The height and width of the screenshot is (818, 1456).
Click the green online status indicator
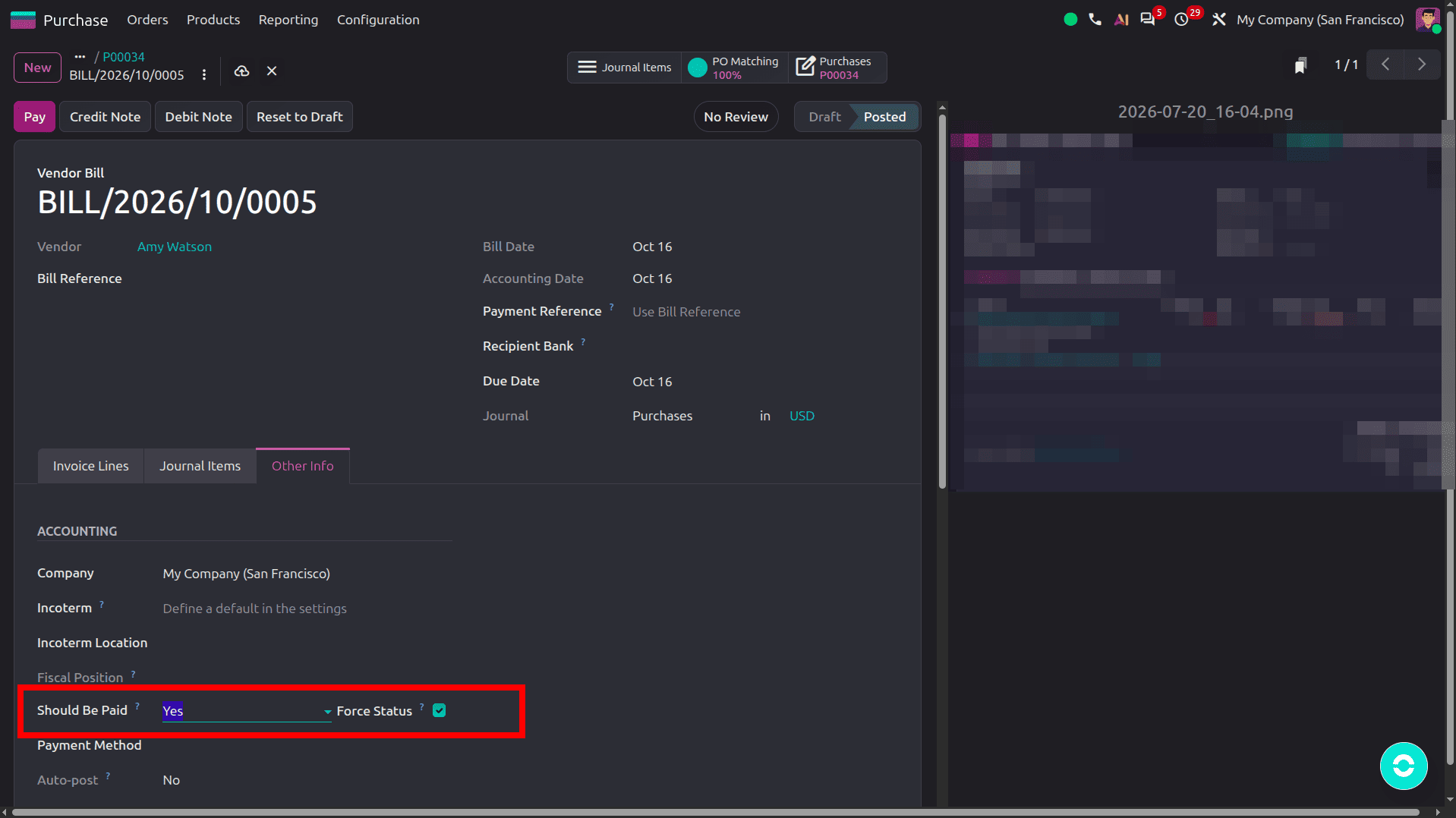1070,20
